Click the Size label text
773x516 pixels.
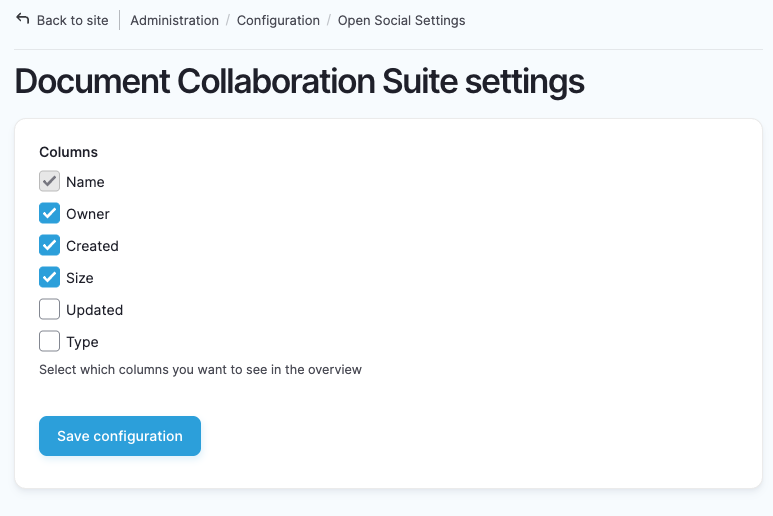coord(80,278)
